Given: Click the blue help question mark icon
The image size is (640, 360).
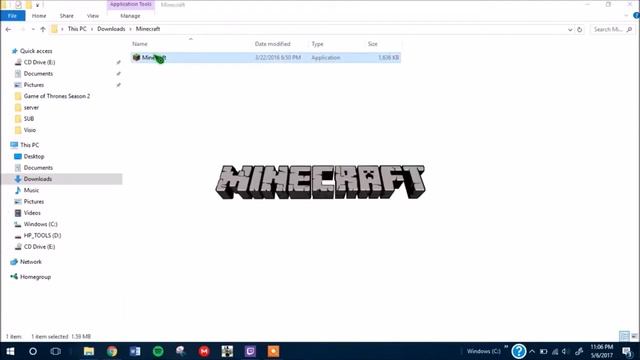Looking at the screenshot, I should click(519, 351).
